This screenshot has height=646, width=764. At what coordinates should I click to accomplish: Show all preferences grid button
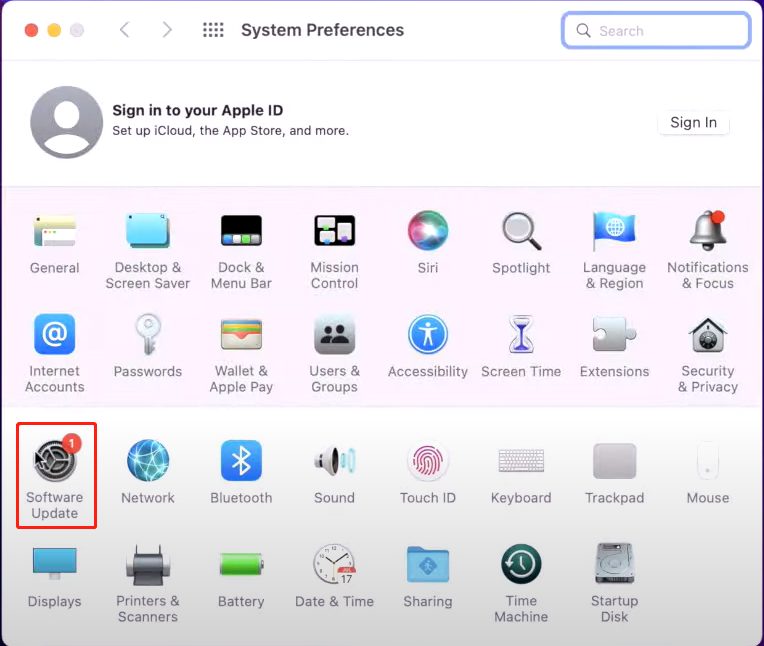click(x=213, y=30)
